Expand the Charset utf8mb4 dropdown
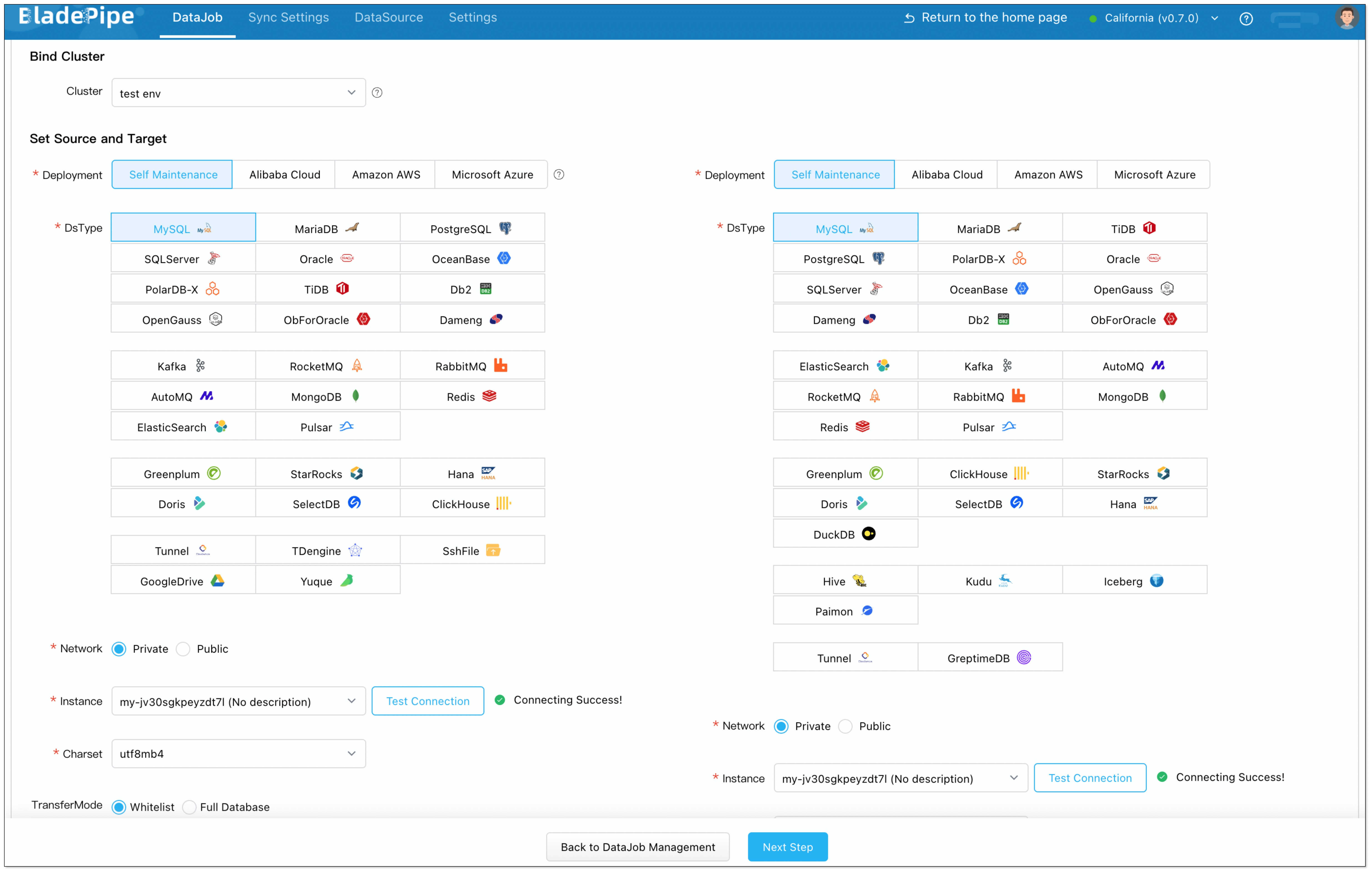The height and width of the screenshot is (873, 1372). [238, 753]
